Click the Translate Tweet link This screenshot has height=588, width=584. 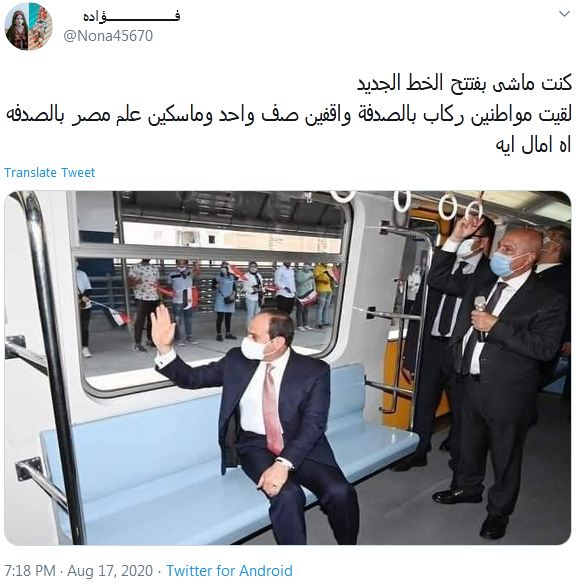click(x=50, y=172)
